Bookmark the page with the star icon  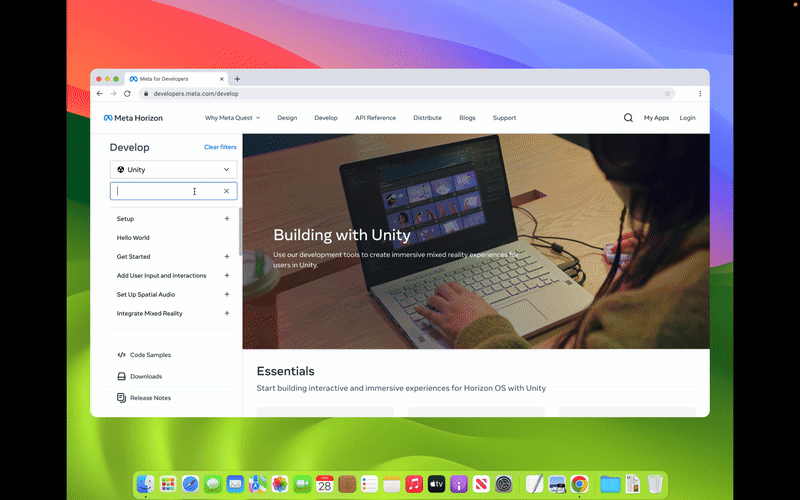667,93
